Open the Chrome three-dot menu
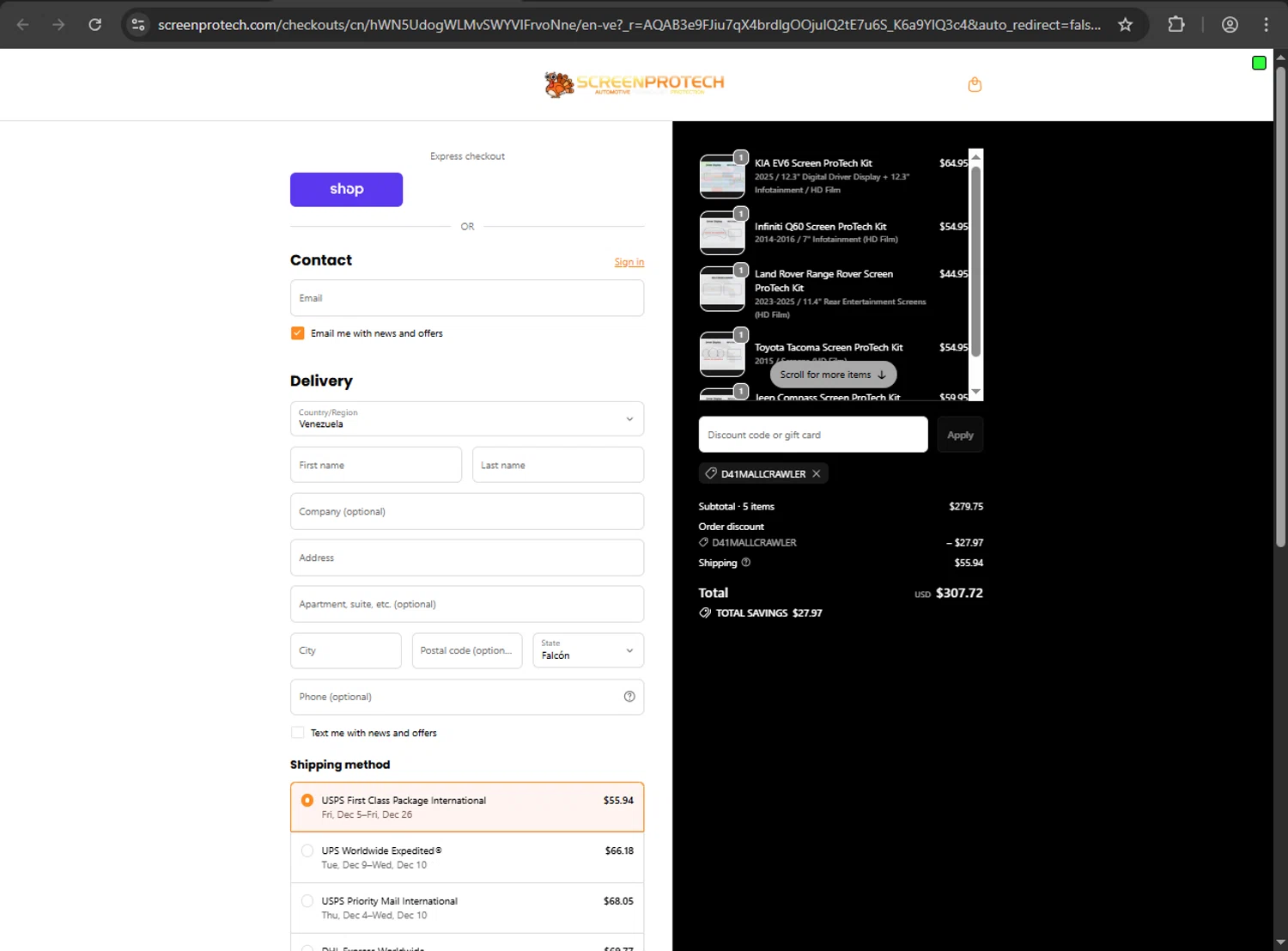1288x951 pixels. click(1266, 25)
